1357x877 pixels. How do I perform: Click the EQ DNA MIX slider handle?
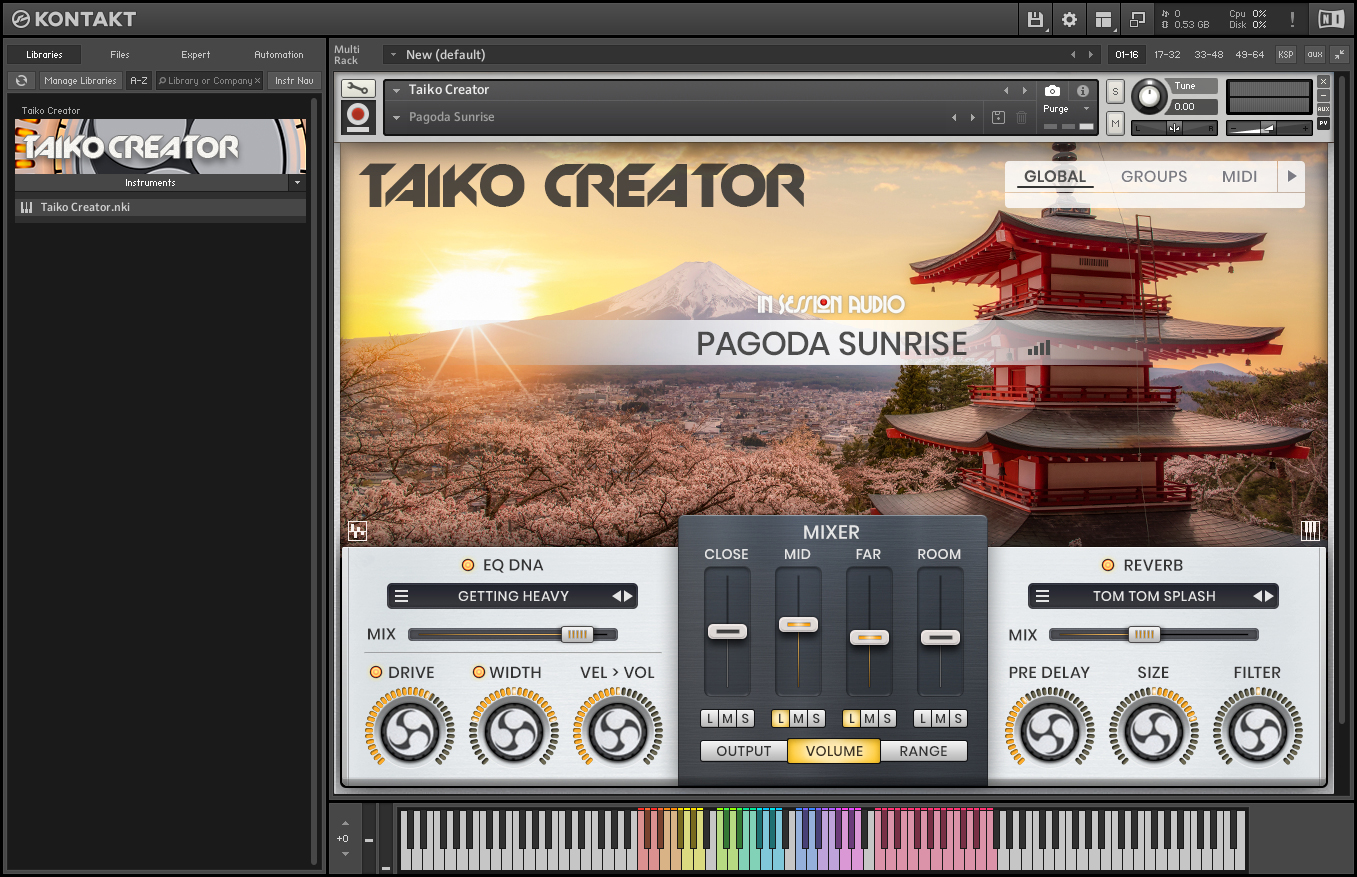(x=576, y=634)
